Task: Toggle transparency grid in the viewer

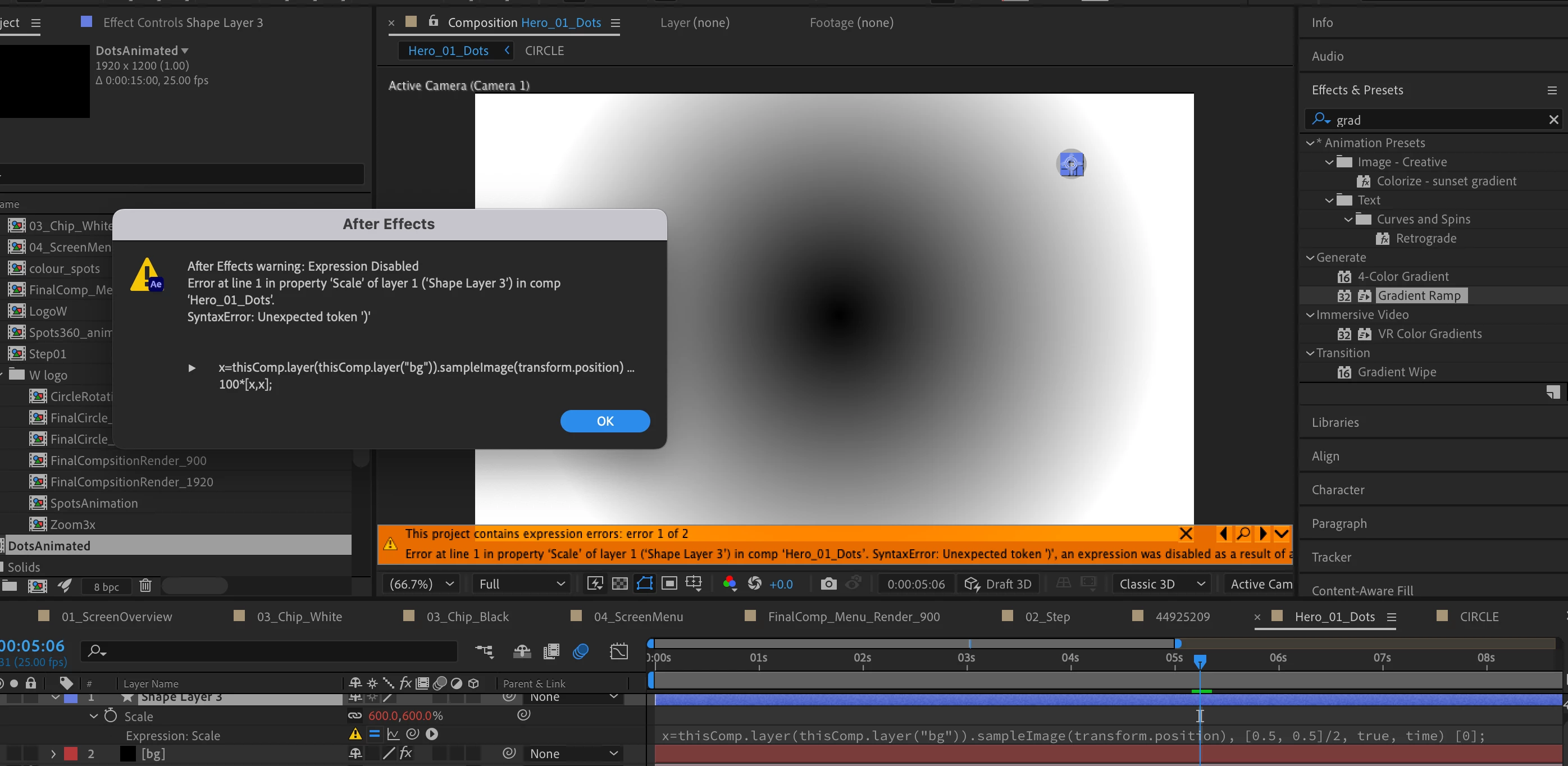Action: click(619, 583)
